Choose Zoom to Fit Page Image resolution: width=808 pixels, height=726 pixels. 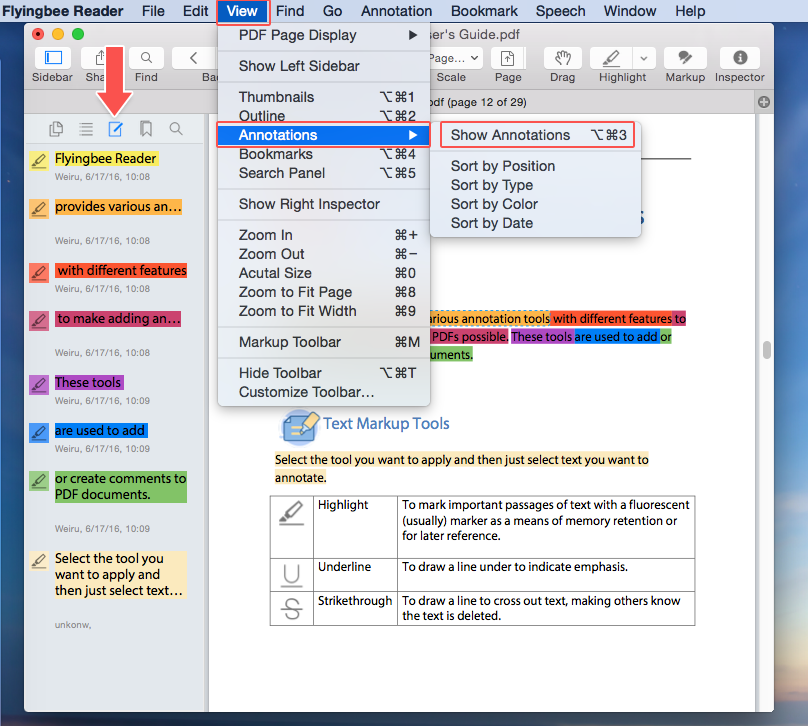(324, 292)
